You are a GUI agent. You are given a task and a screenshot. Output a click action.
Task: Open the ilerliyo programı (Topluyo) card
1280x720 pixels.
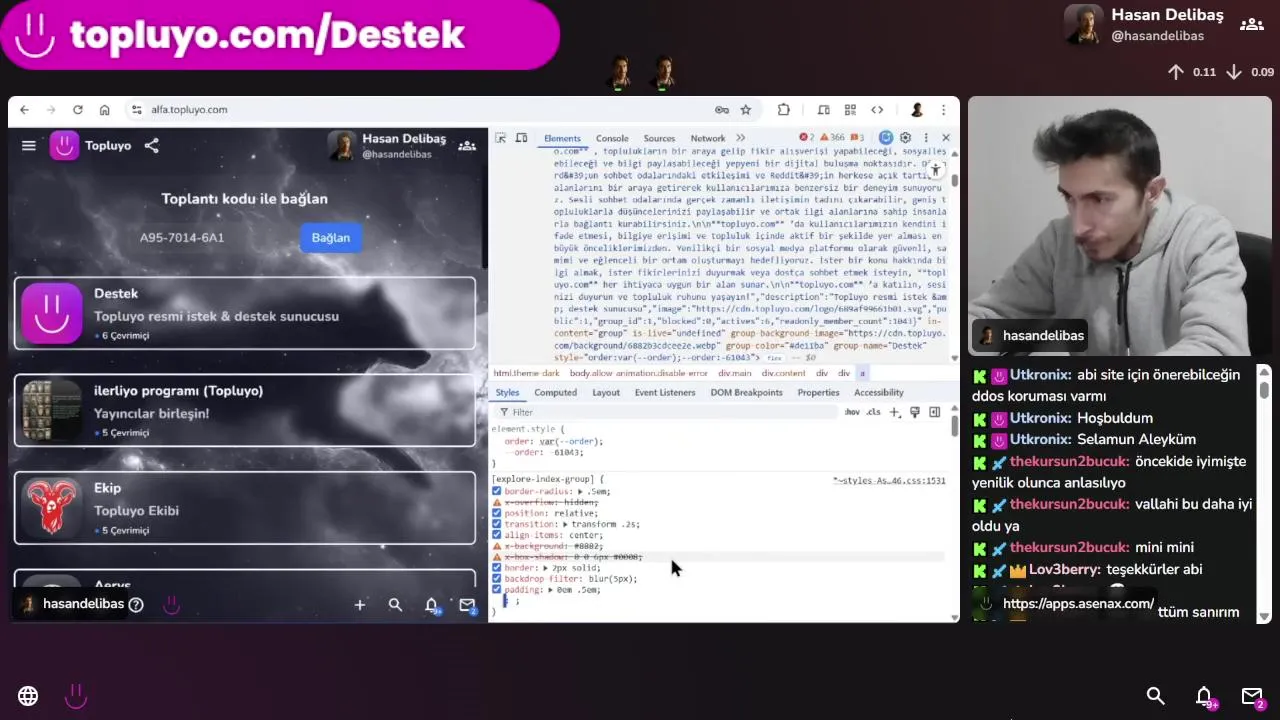[x=245, y=410]
